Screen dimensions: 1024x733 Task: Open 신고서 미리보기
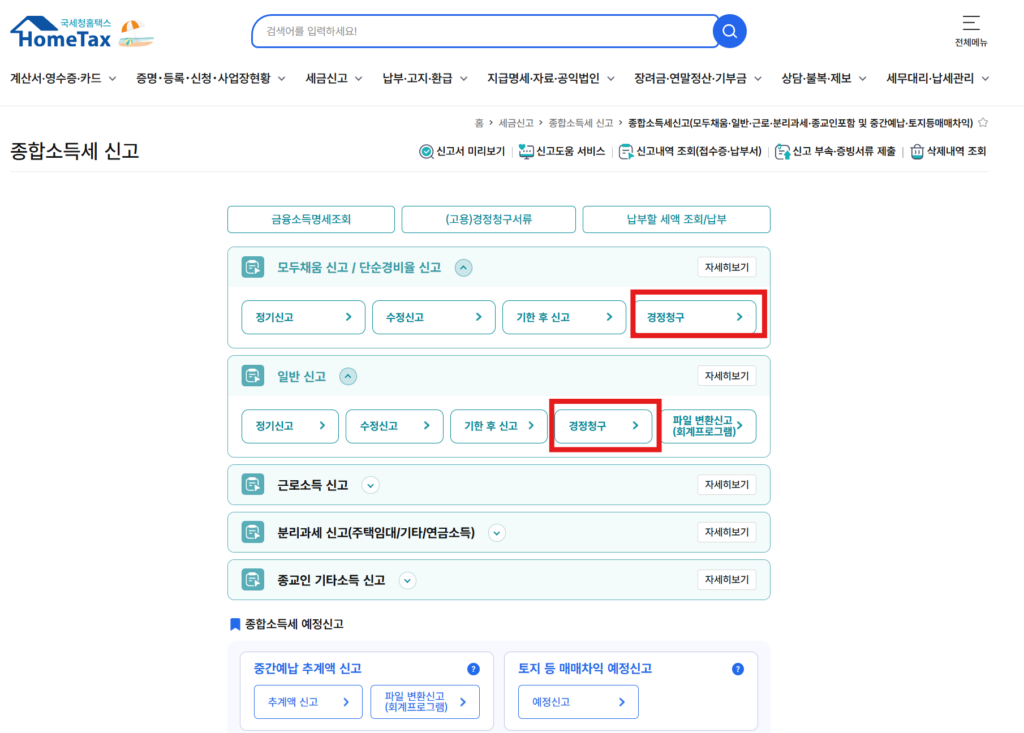click(x=462, y=152)
